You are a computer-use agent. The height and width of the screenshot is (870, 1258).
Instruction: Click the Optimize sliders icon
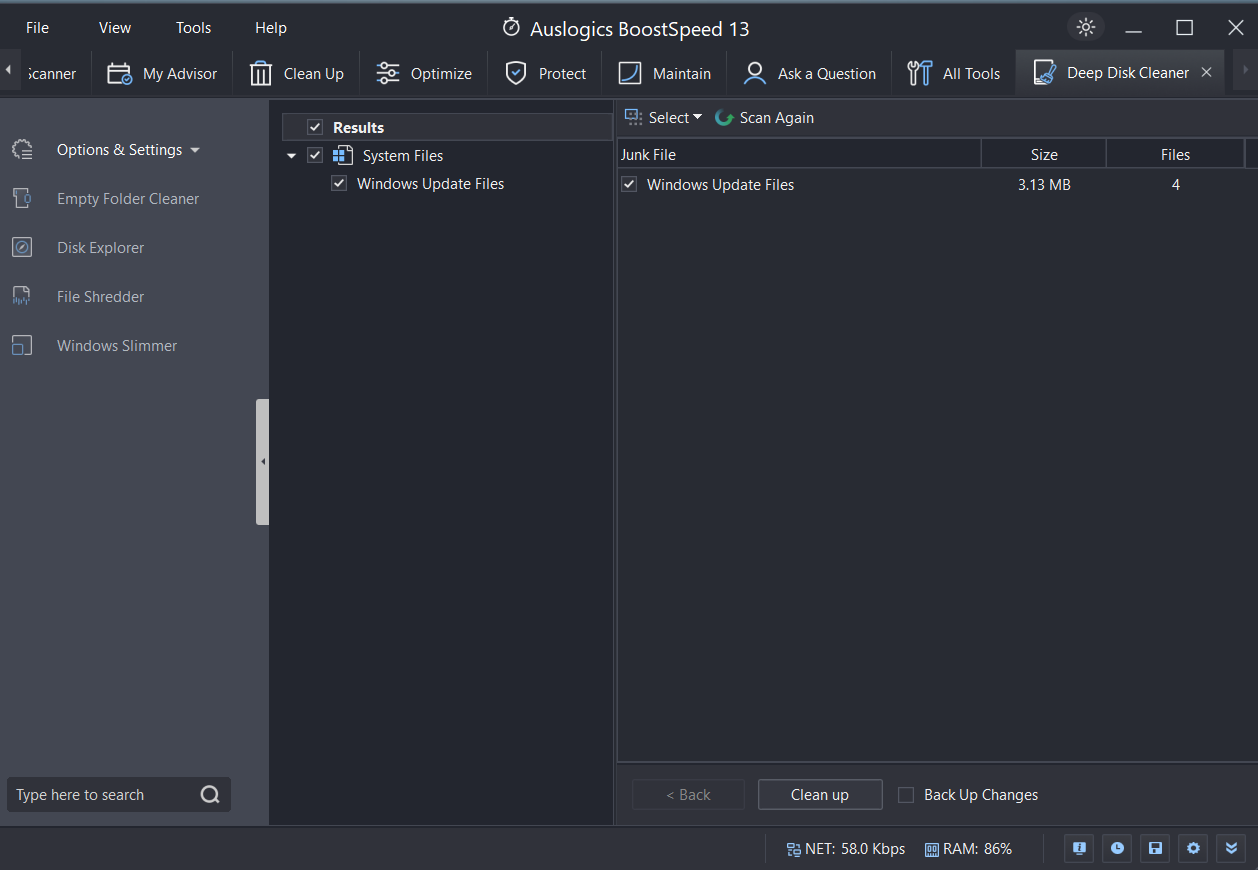[388, 73]
